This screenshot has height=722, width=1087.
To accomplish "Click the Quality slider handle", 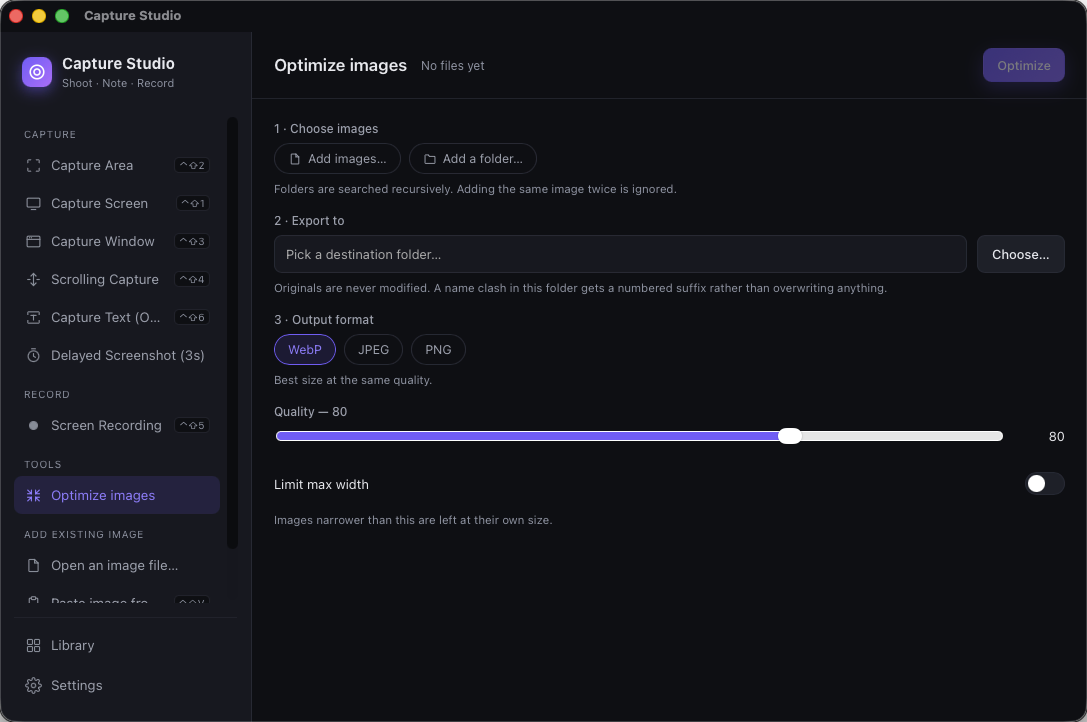I will tap(790, 436).
